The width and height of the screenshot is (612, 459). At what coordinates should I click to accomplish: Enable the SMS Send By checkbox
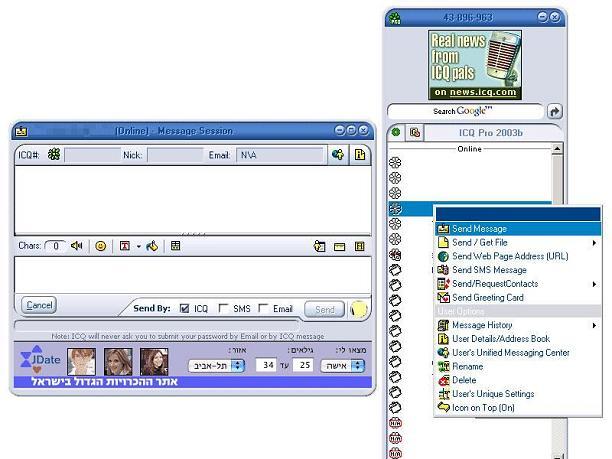coord(223,309)
